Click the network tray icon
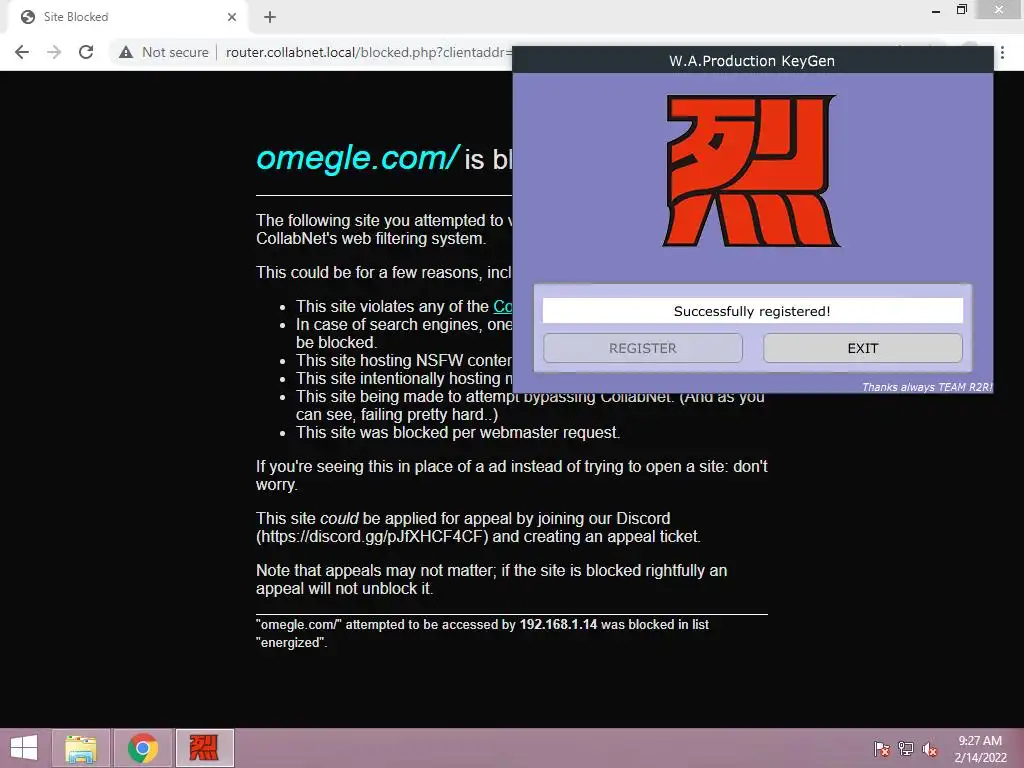Screen dimensions: 1024x768 pyautogui.click(x=906, y=748)
